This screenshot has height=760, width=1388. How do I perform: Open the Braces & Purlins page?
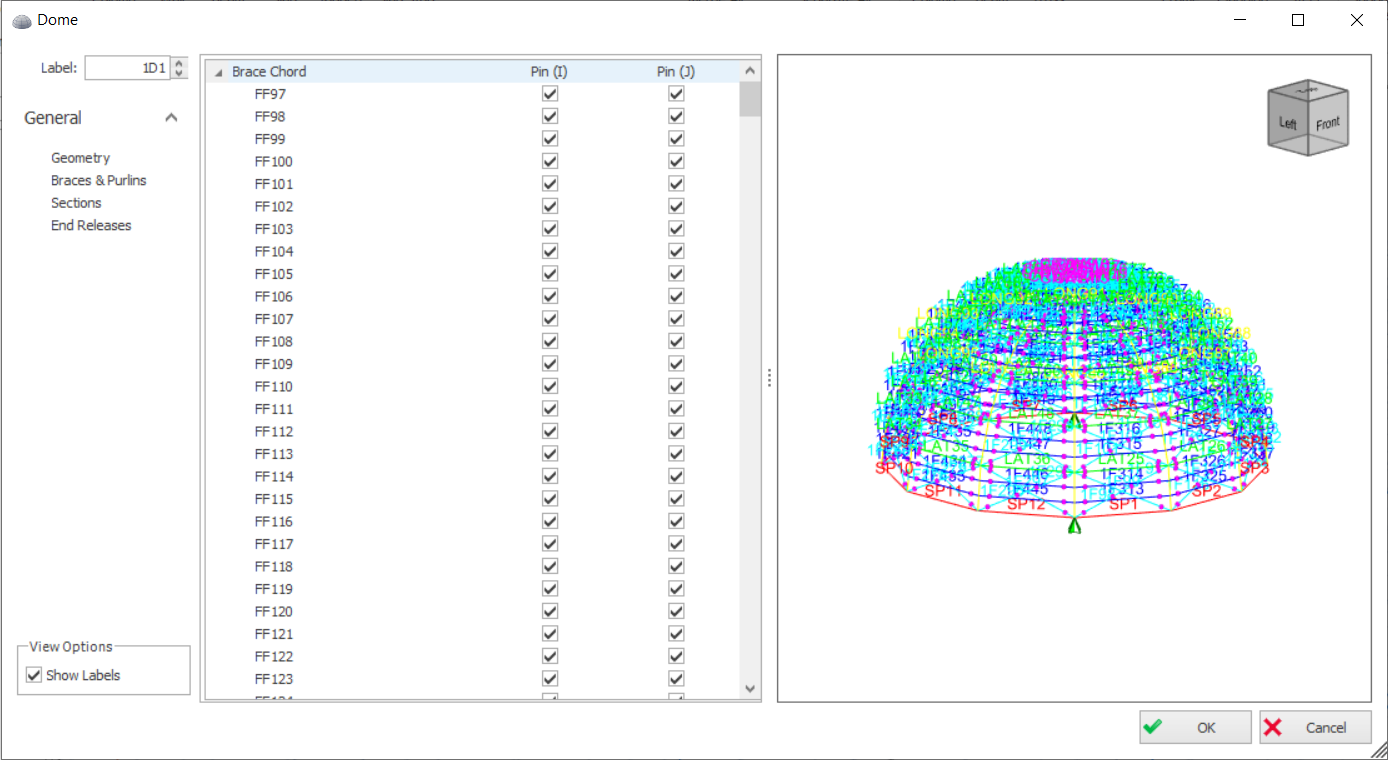tap(98, 180)
